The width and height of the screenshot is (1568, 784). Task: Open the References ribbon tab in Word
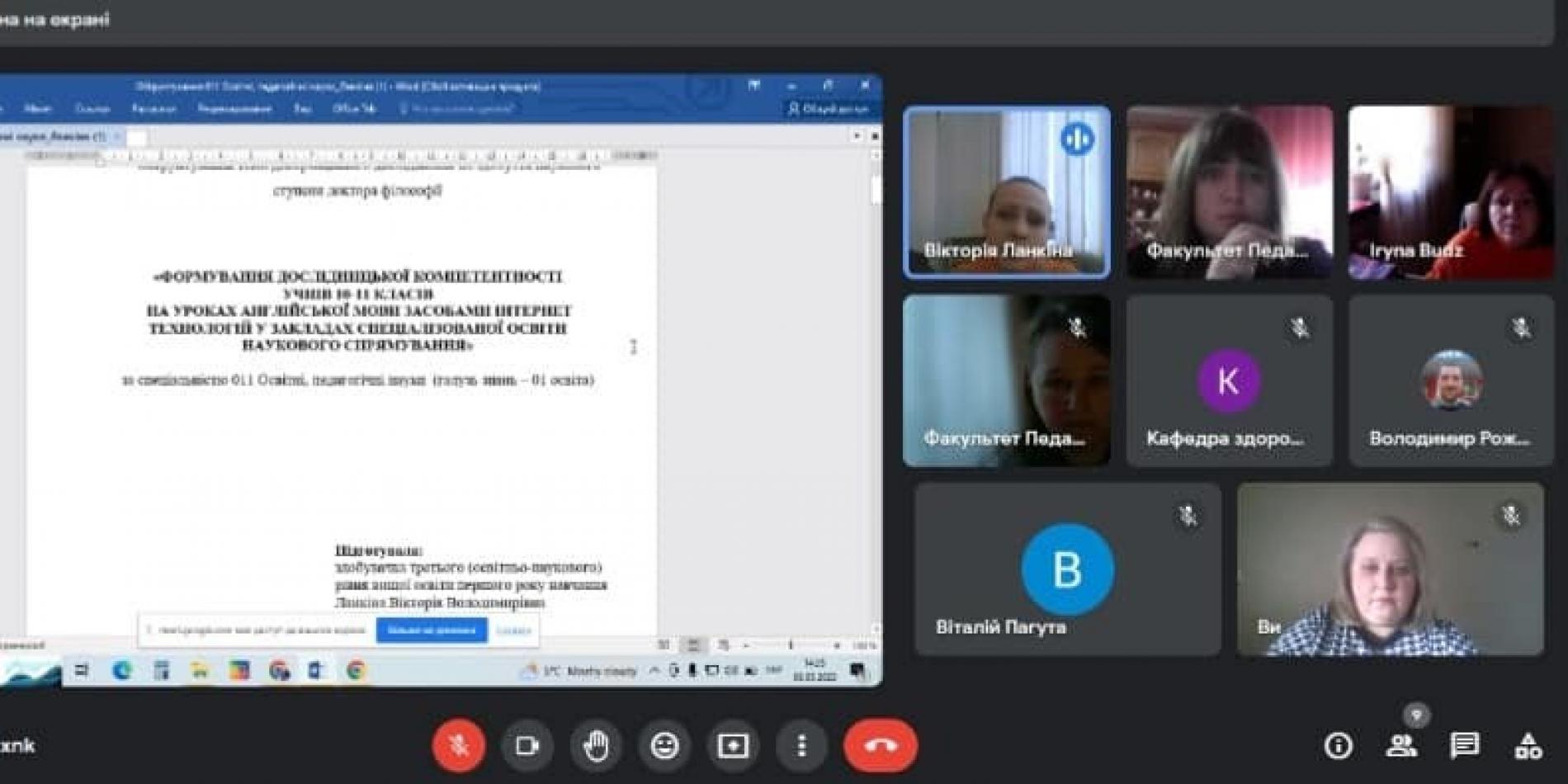92,109
